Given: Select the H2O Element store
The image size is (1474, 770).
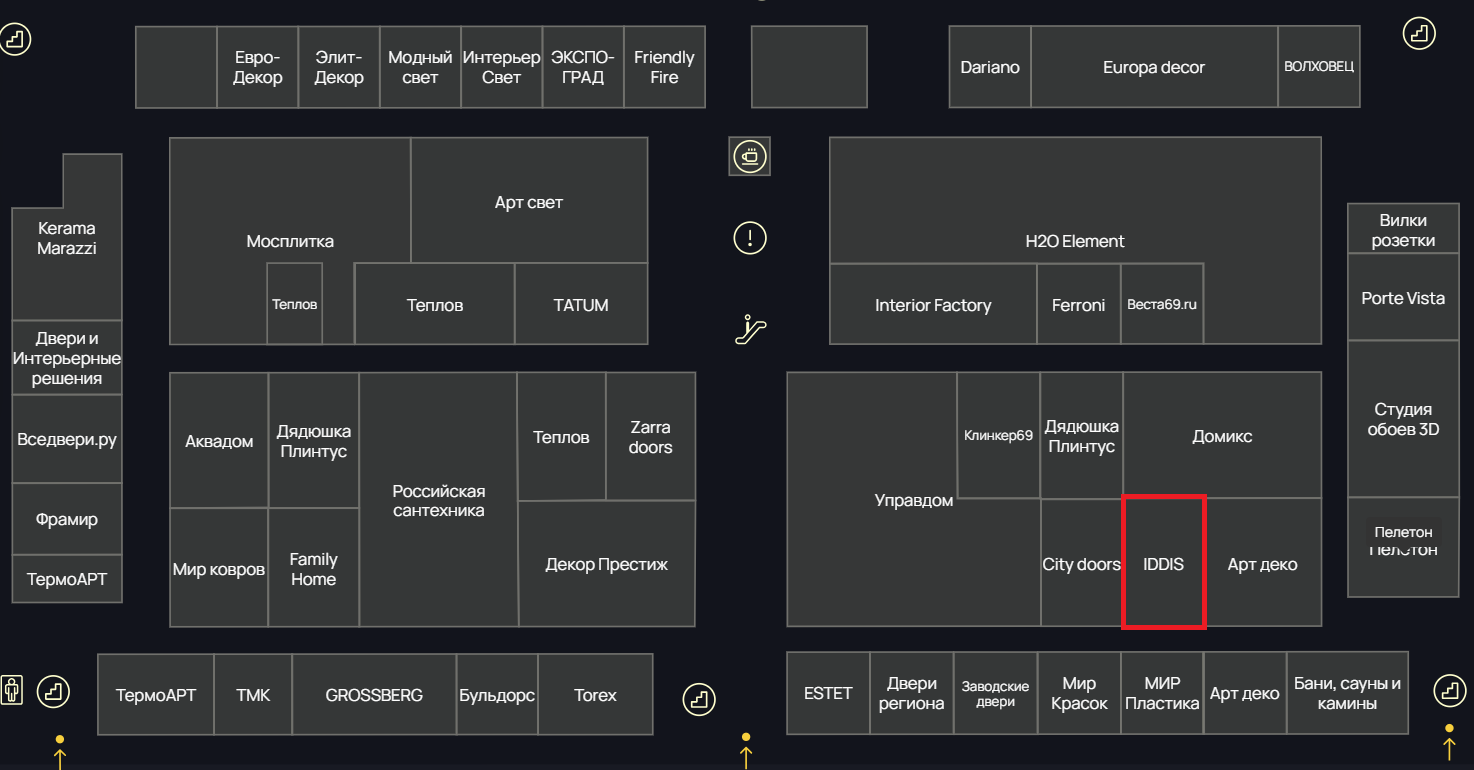Looking at the screenshot, I should point(1075,241).
